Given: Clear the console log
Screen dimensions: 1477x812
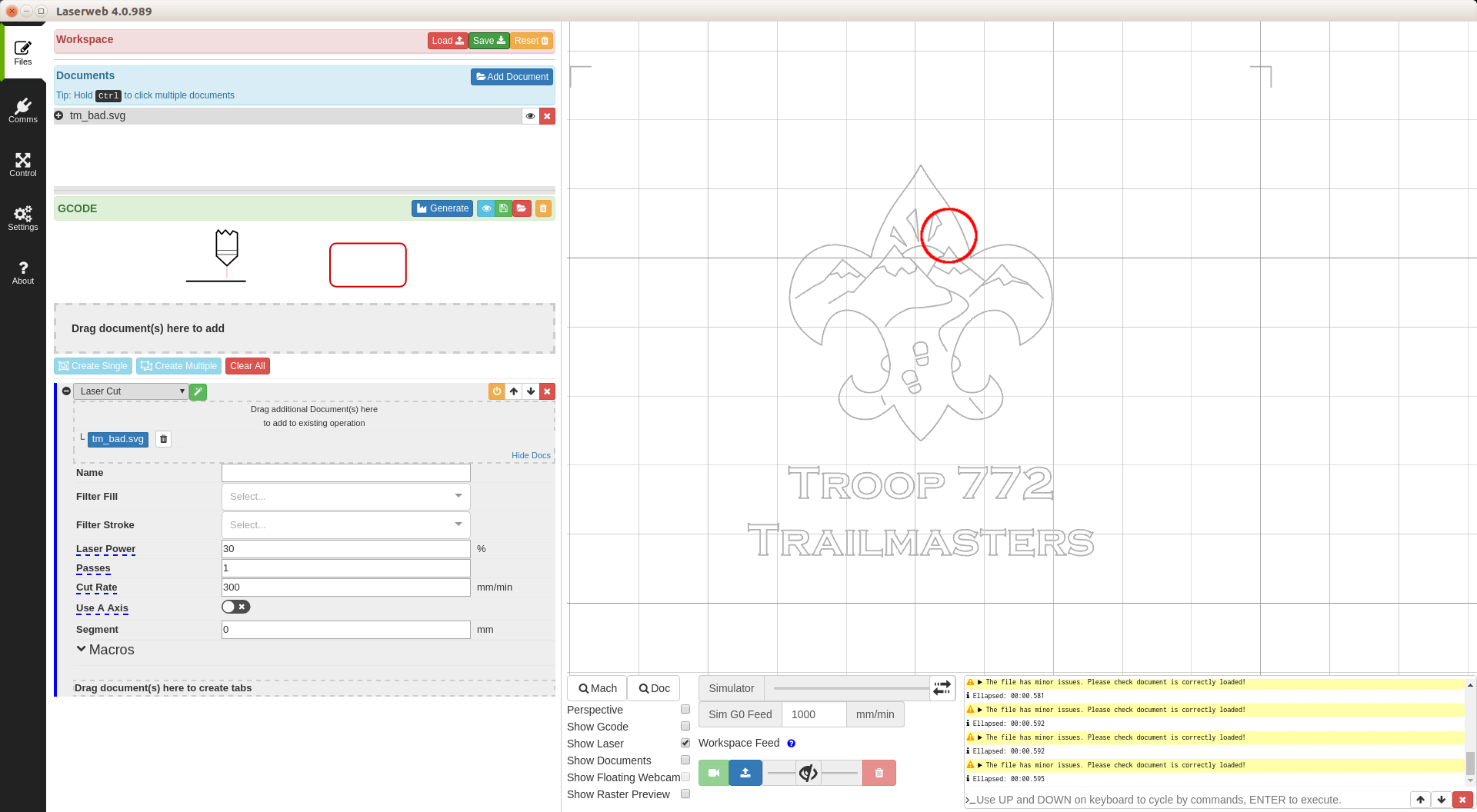Looking at the screenshot, I should [x=1462, y=800].
